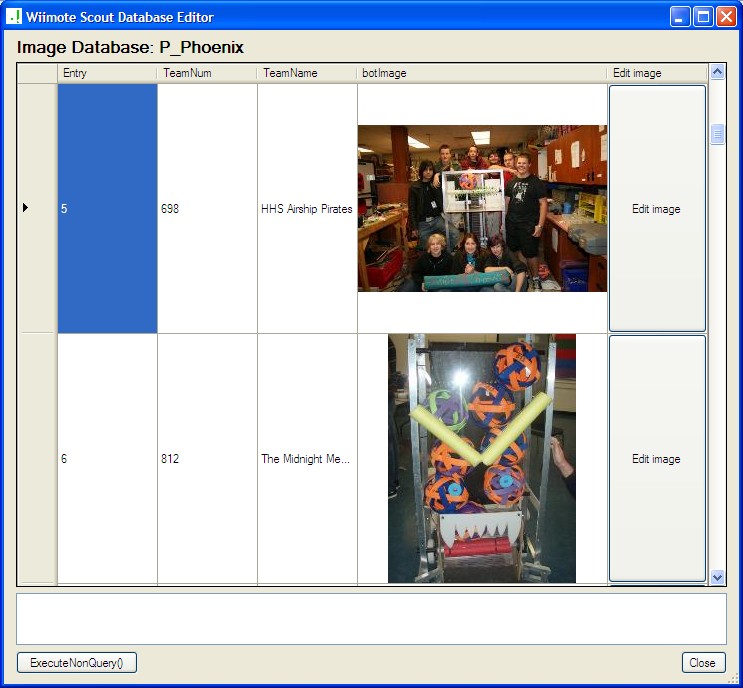Click the select-all corner cell of the grid

click(37, 73)
